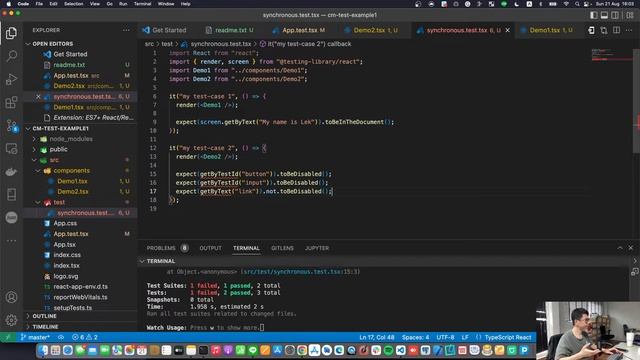The height and width of the screenshot is (360, 640).
Task: Customize layout icon in title bar
Action: point(630,15)
